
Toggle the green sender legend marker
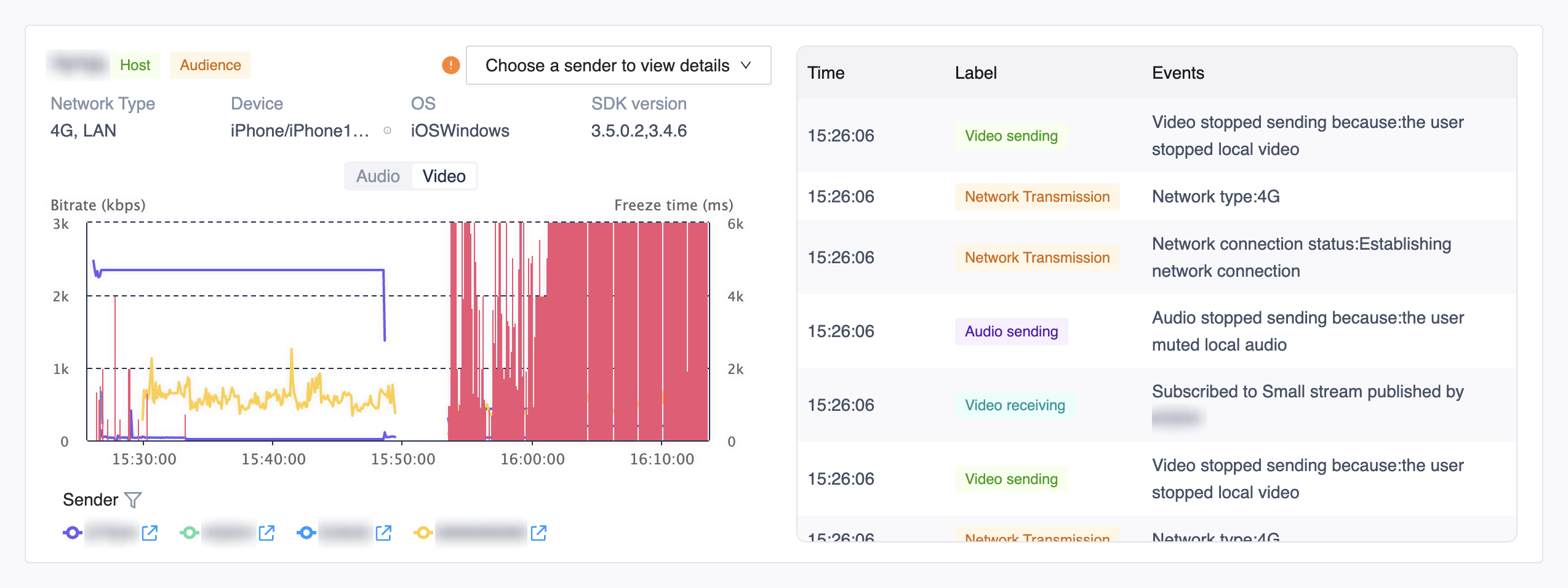coord(190,533)
